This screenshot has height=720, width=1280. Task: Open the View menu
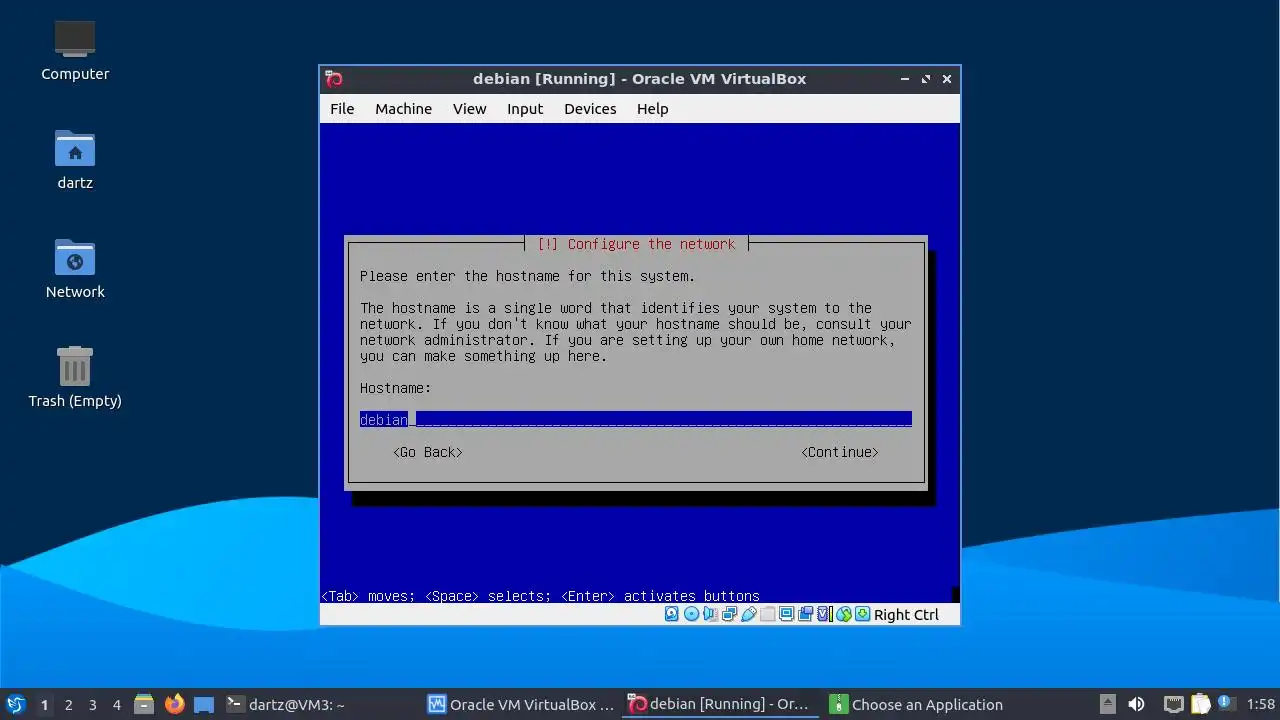pos(469,109)
